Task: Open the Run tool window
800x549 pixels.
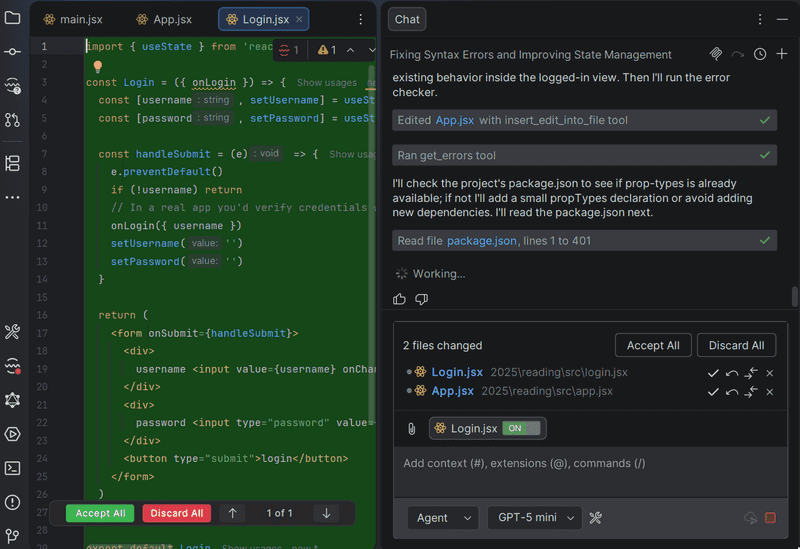Action: [x=12, y=434]
